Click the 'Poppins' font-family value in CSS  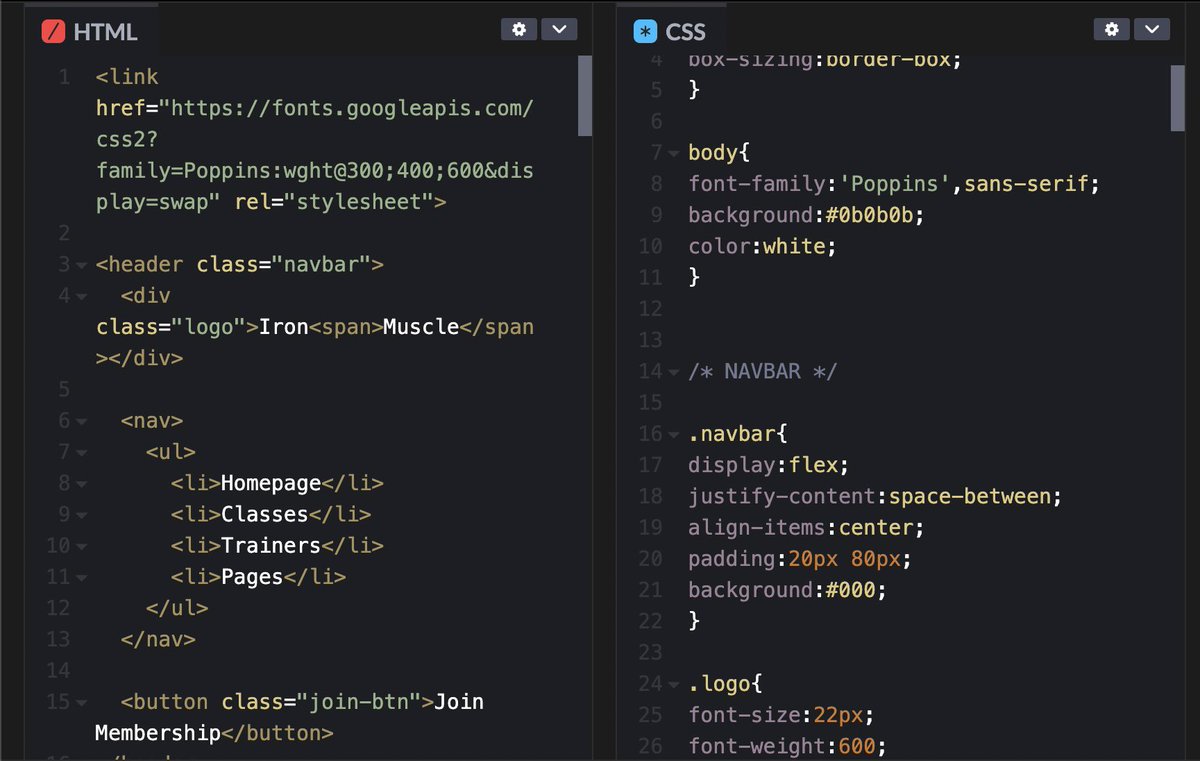894,184
